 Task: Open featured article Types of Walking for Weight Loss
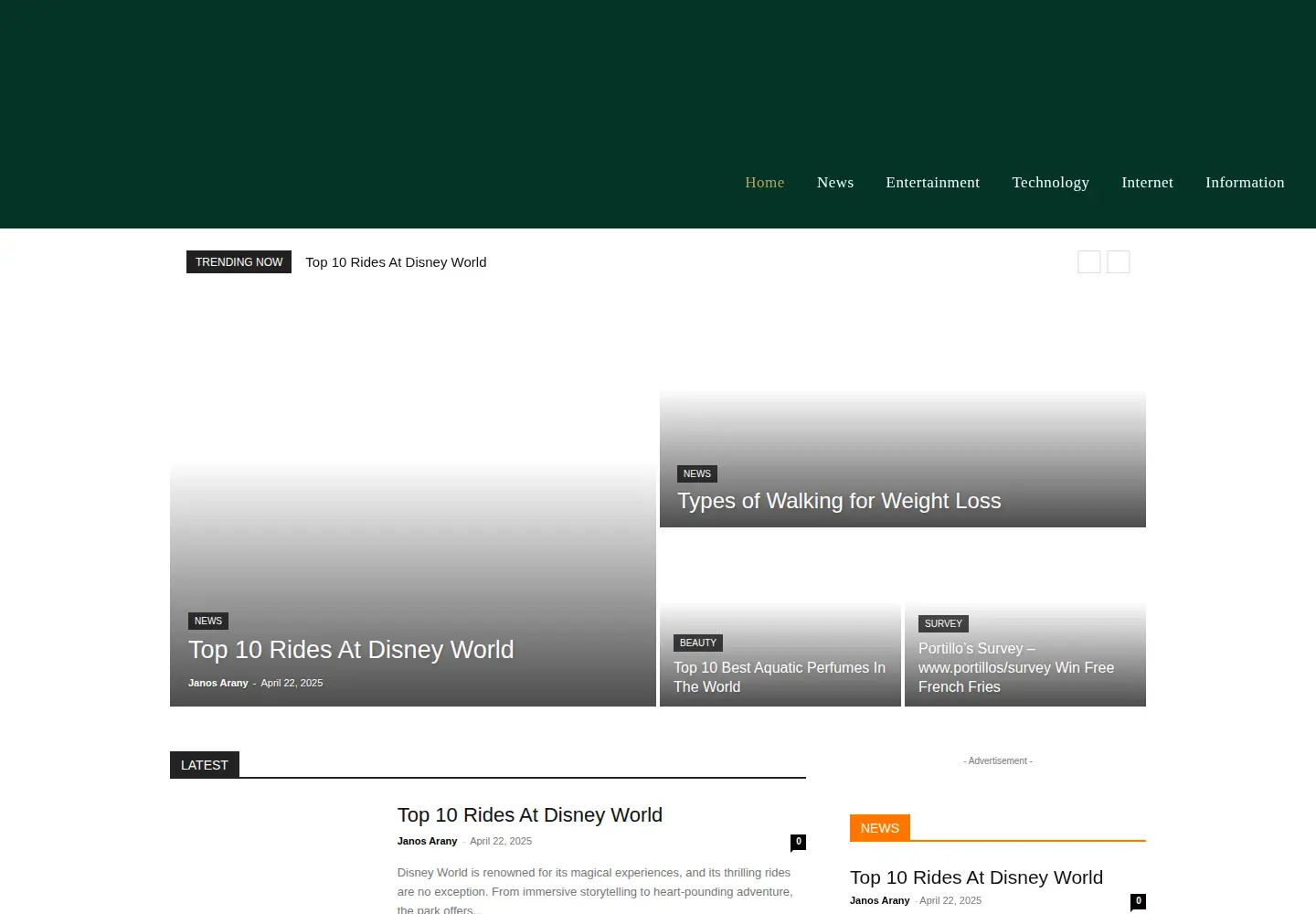(x=839, y=501)
